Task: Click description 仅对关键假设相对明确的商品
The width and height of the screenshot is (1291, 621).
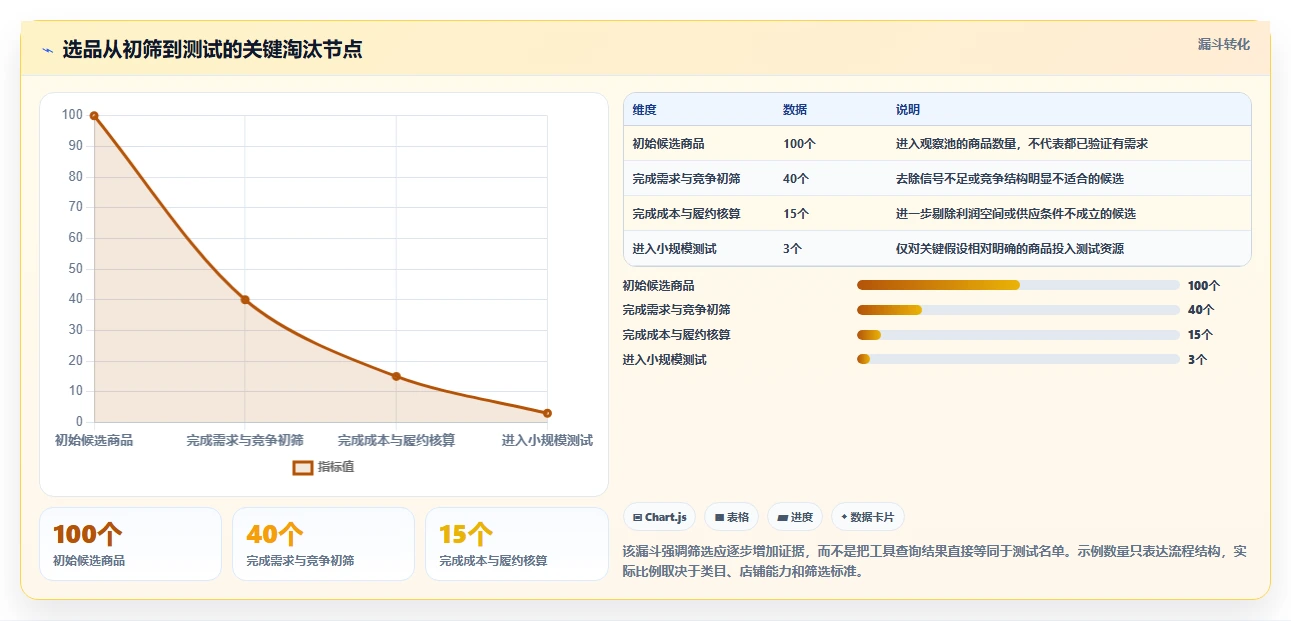Action: [1010, 249]
